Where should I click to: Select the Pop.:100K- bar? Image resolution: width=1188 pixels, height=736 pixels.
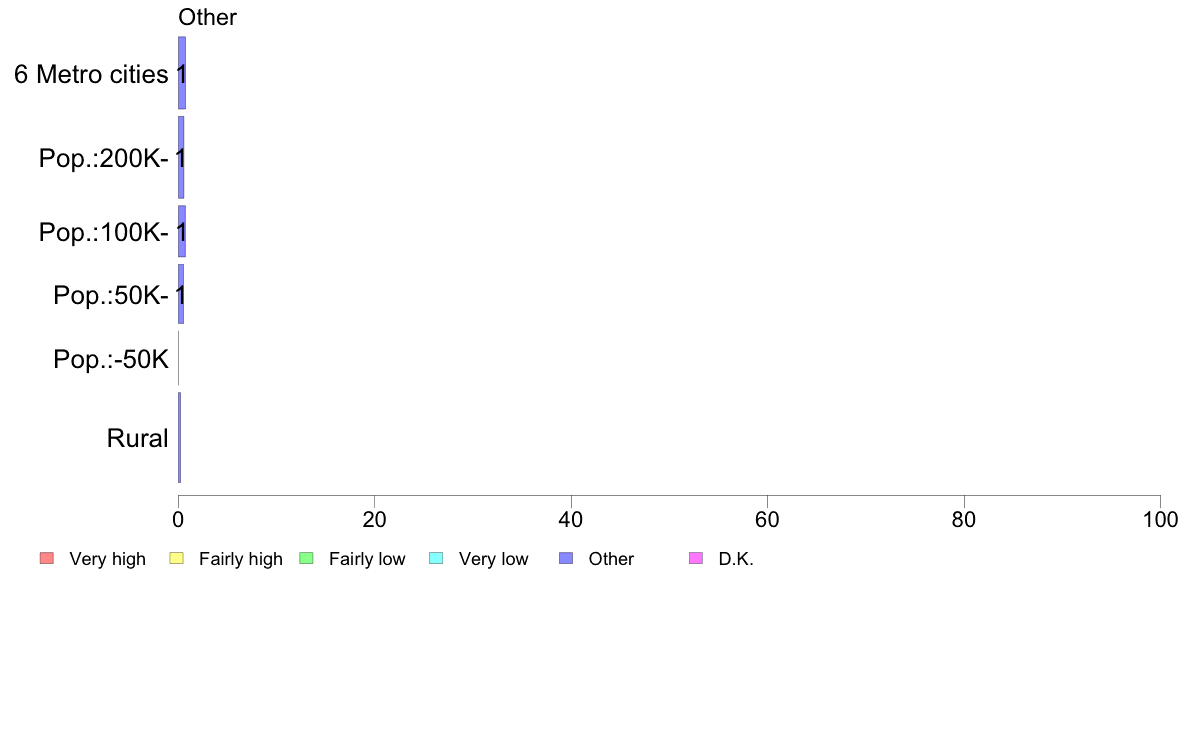point(182,231)
